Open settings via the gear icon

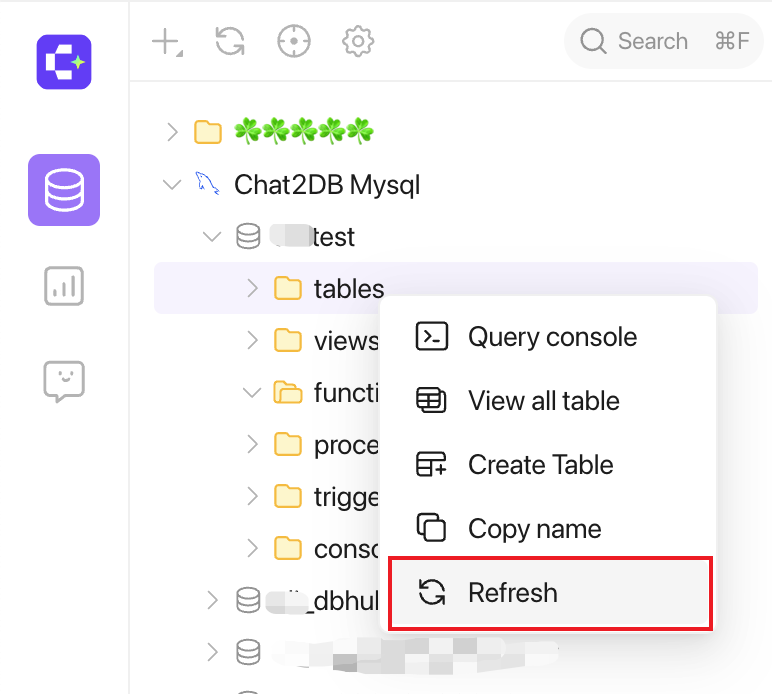(x=358, y=41)
